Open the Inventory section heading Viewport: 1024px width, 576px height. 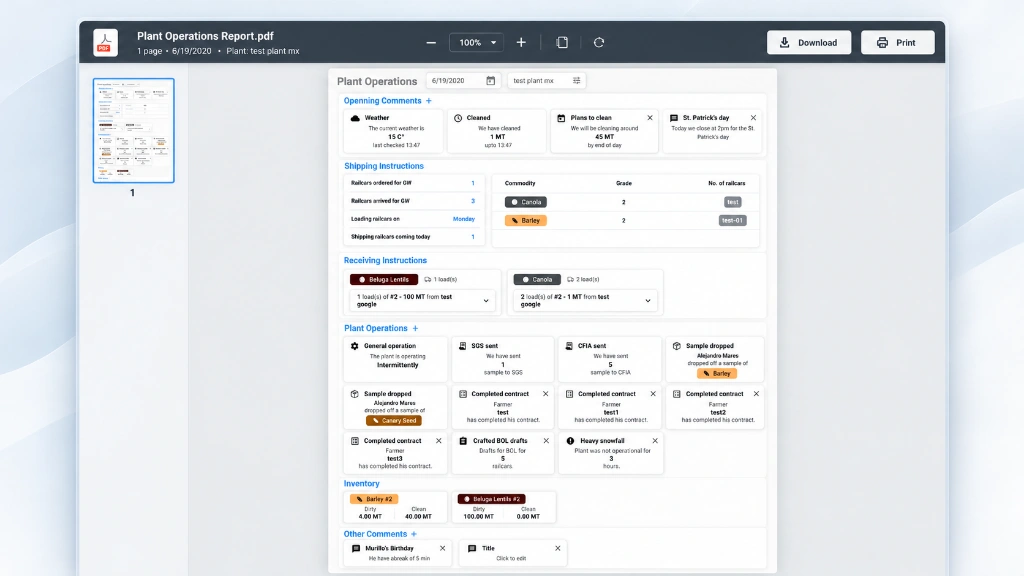[x=362, y=484]
